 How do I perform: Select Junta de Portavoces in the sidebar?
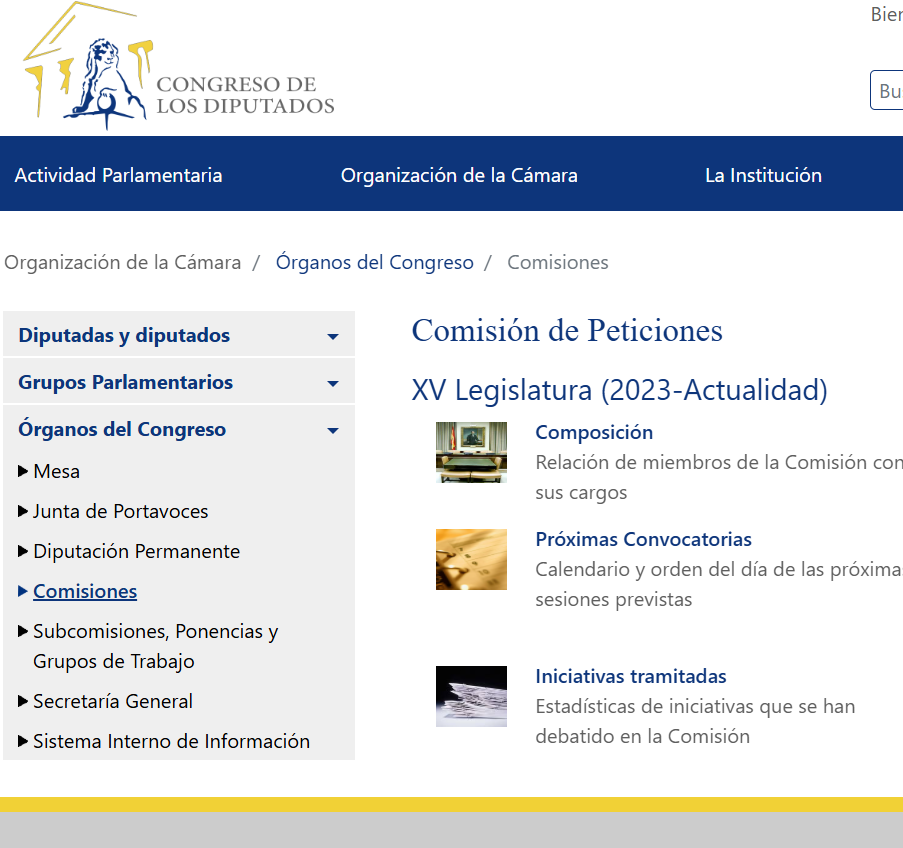(120, 510)
